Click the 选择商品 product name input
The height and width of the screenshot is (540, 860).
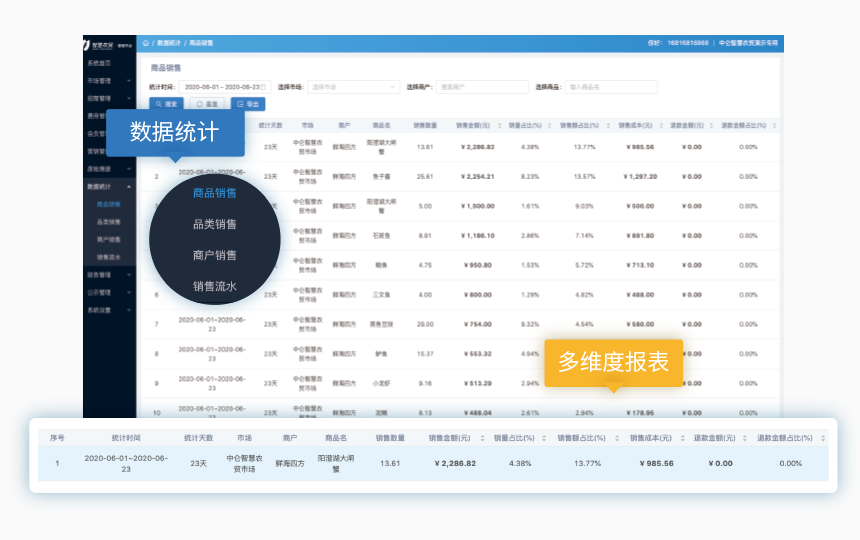[610, 87]
